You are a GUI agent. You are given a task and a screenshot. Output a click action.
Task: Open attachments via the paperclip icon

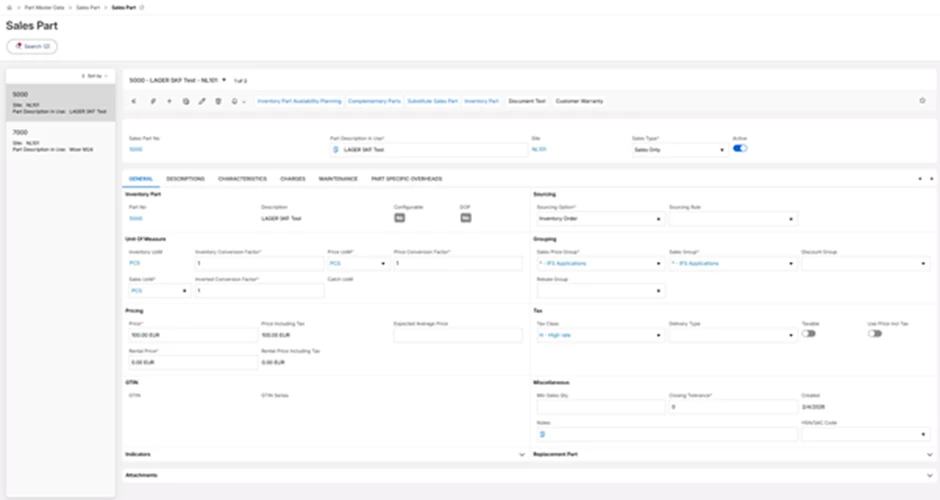153,101
